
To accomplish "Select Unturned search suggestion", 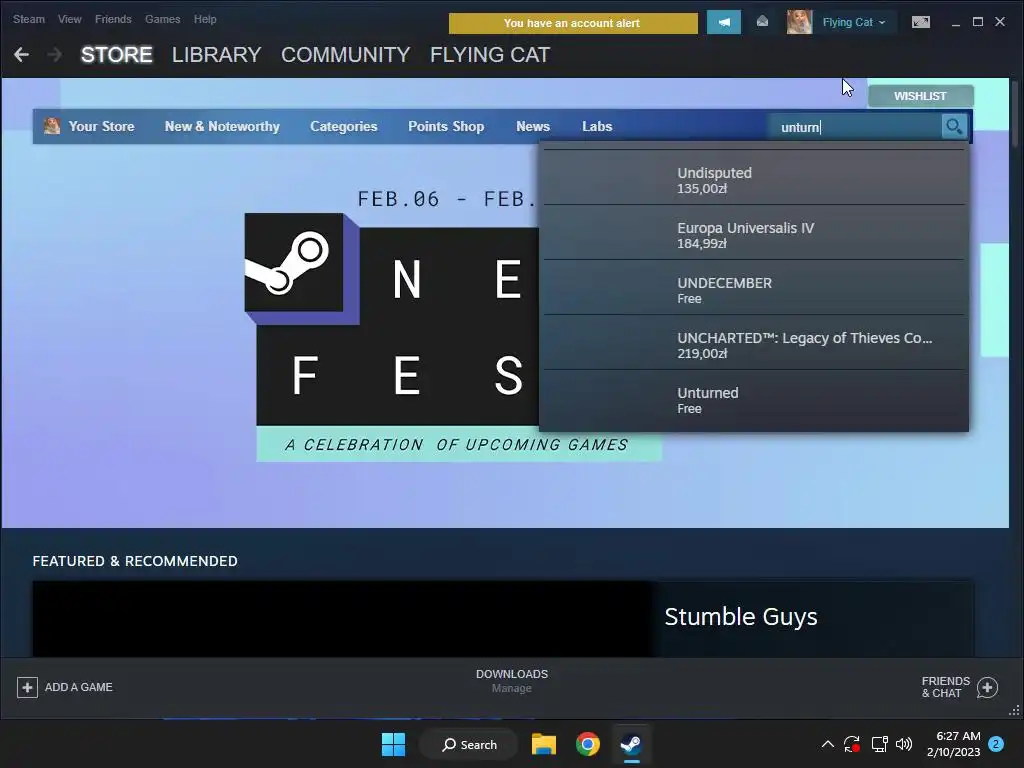I will coord(754,400).
